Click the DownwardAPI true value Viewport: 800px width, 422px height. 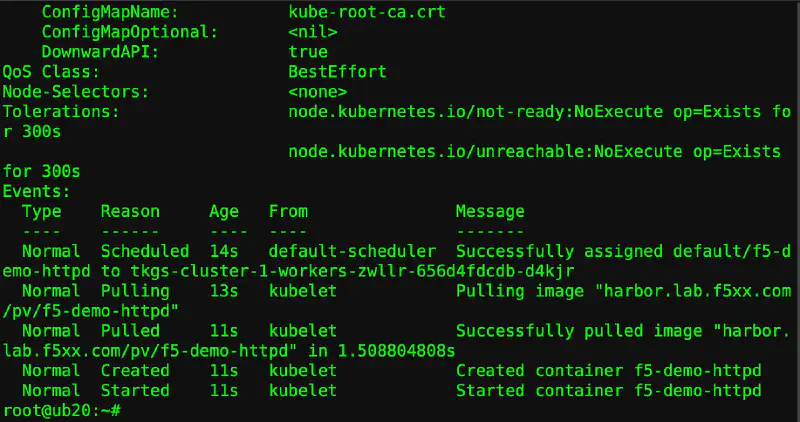point(307,52)
